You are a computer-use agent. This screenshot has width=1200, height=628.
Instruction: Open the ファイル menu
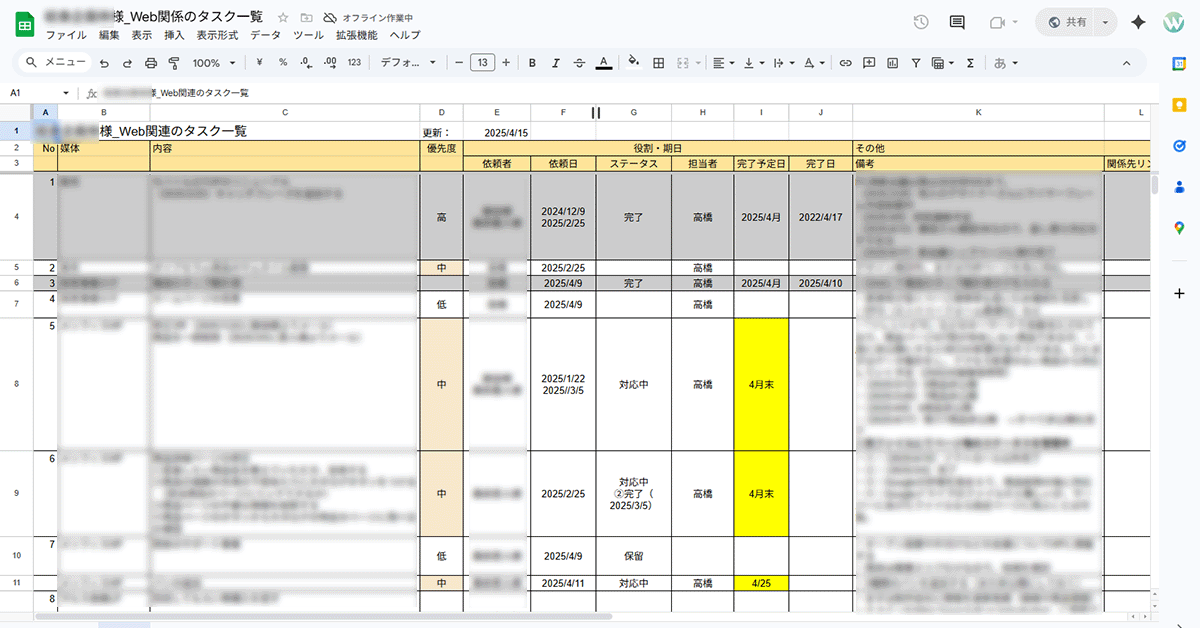coord(66,35)
